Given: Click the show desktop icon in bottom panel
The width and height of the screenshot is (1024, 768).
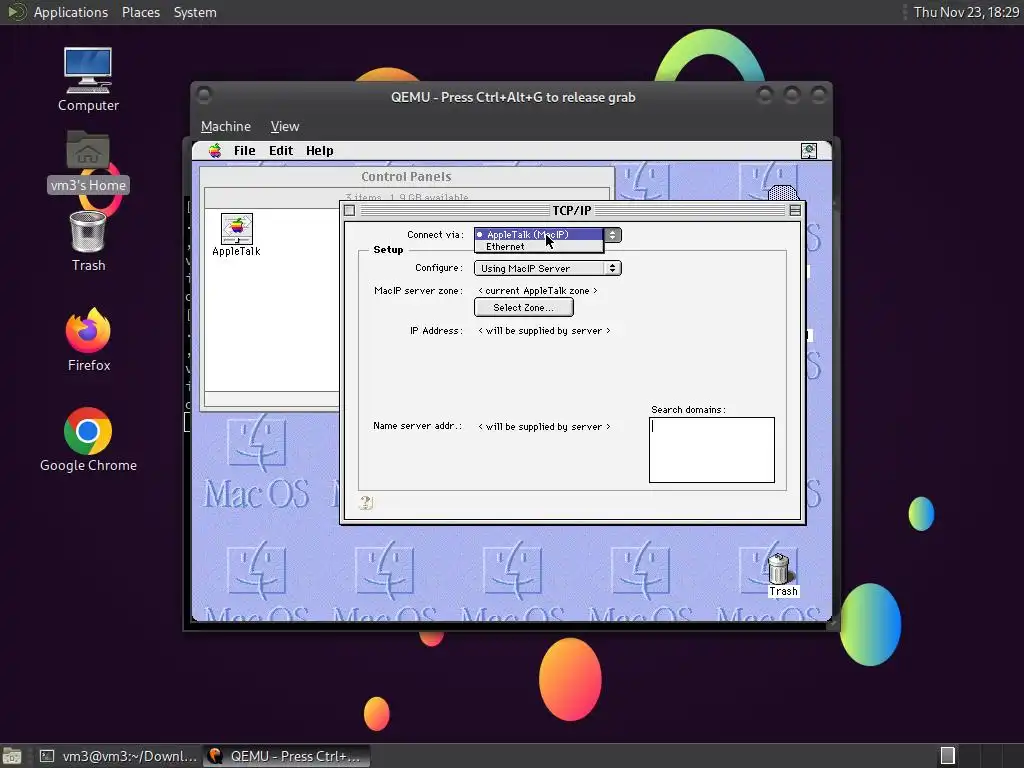Looking at the screenshot, I should click(x=12, y=756).
